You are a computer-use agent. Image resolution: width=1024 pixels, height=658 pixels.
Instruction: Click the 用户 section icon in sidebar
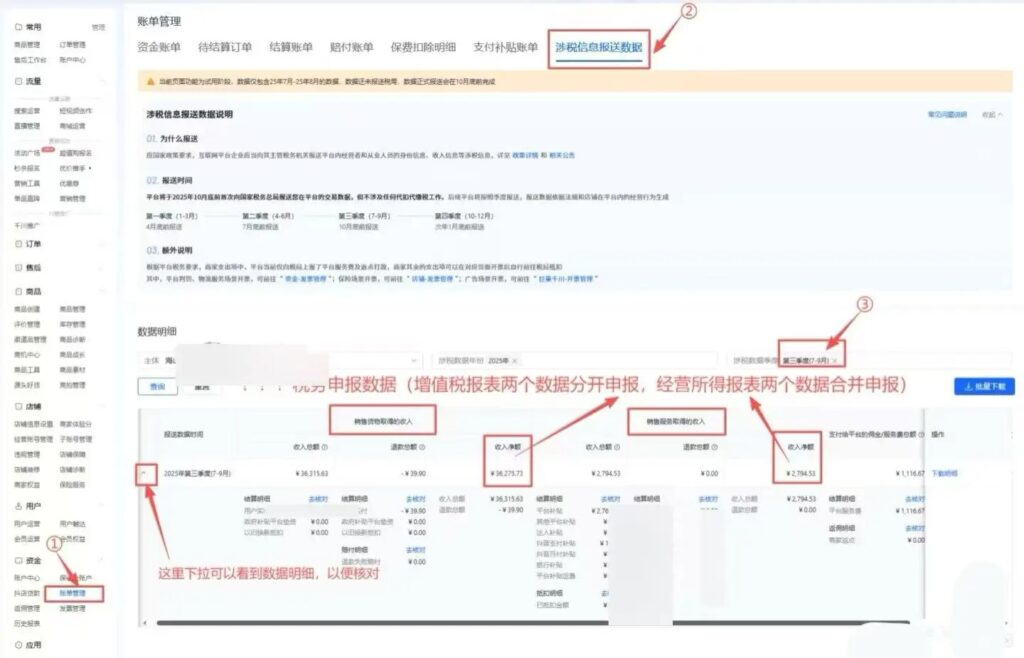(18, 504)
